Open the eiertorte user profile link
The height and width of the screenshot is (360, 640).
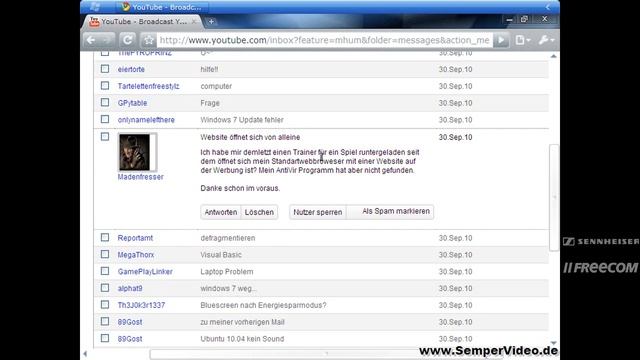pos(131,69)
